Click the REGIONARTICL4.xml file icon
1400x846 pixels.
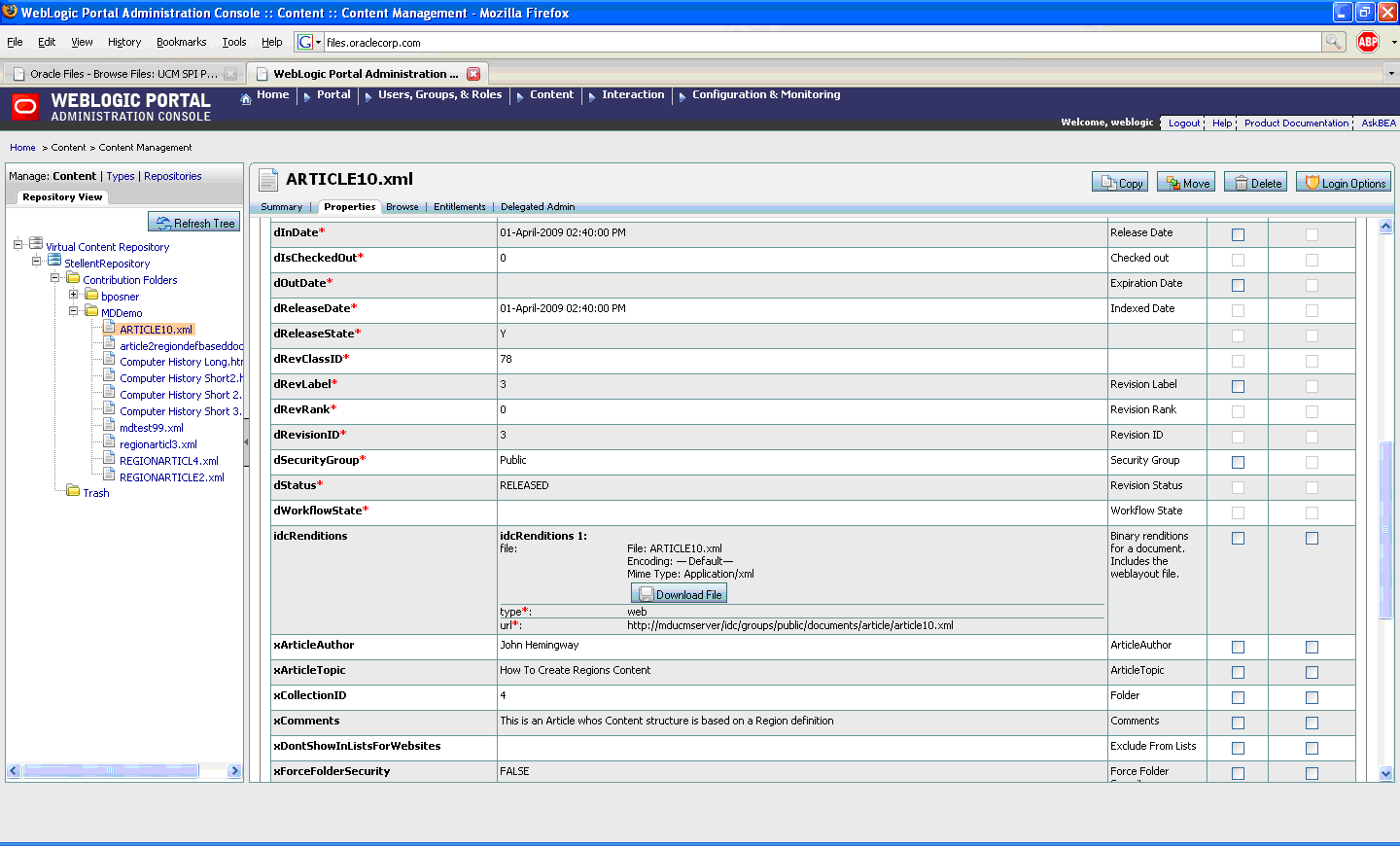click(110, 459)
